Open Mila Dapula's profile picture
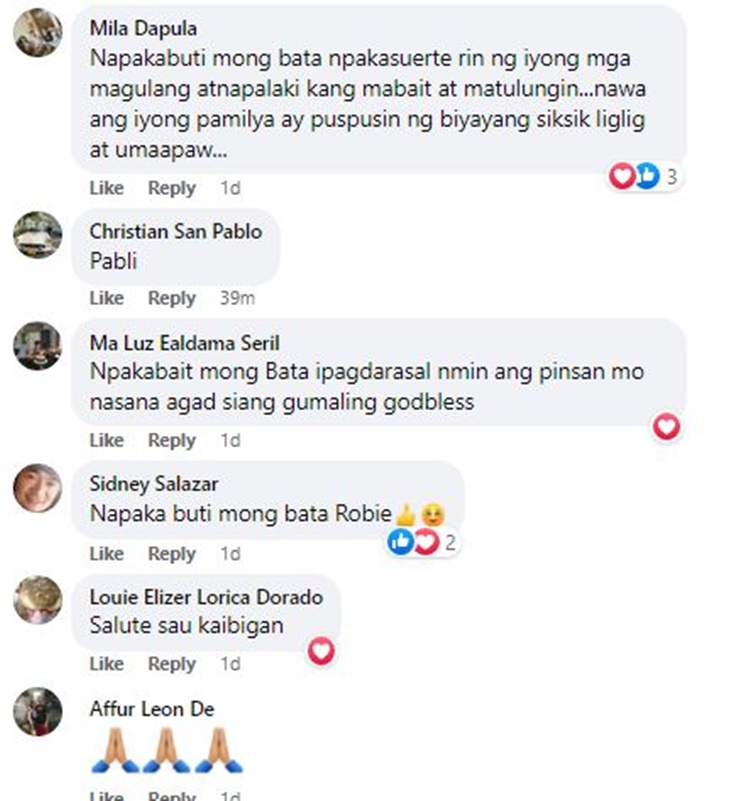Viewport: 750px width, 801px height. [x=38, y=33]
